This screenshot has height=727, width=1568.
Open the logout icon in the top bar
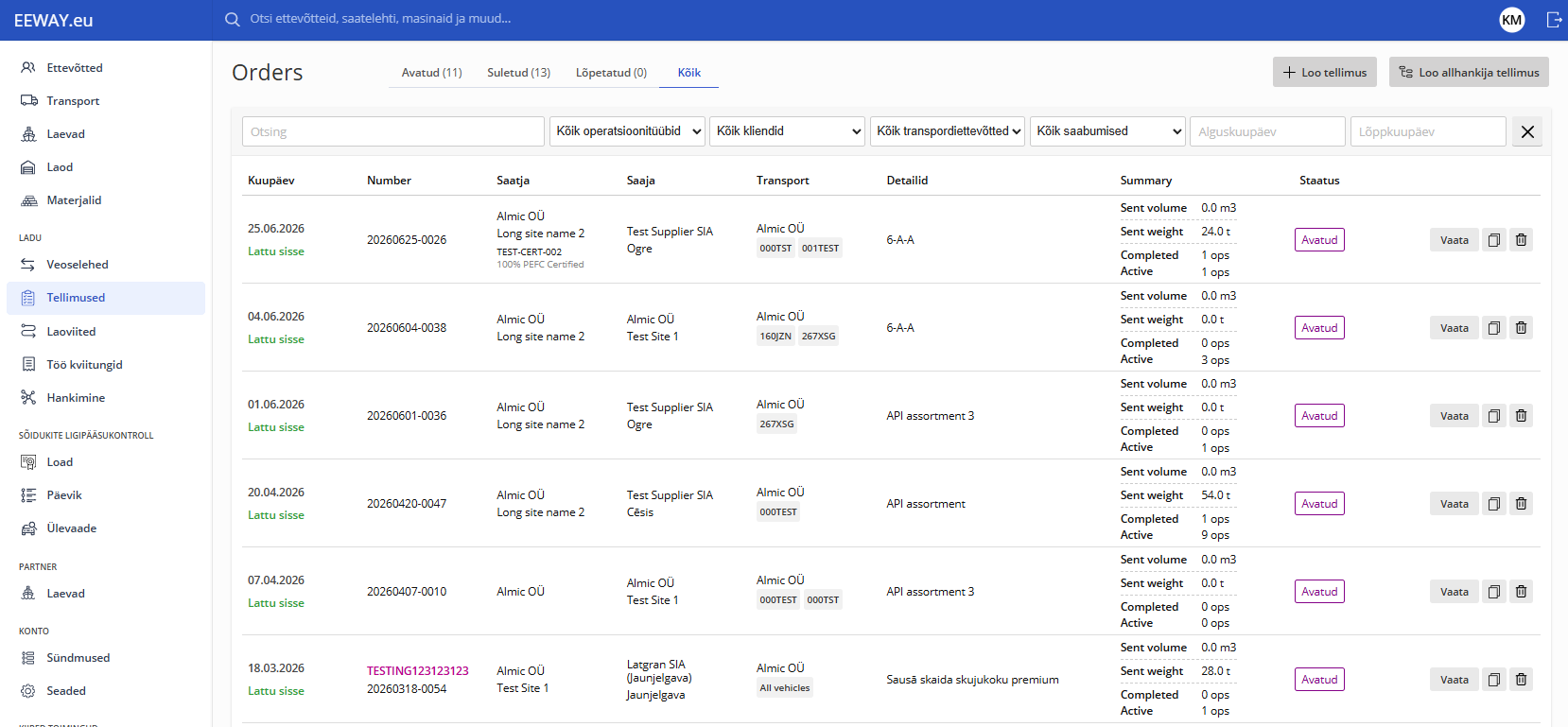(x=1554, y=19)
